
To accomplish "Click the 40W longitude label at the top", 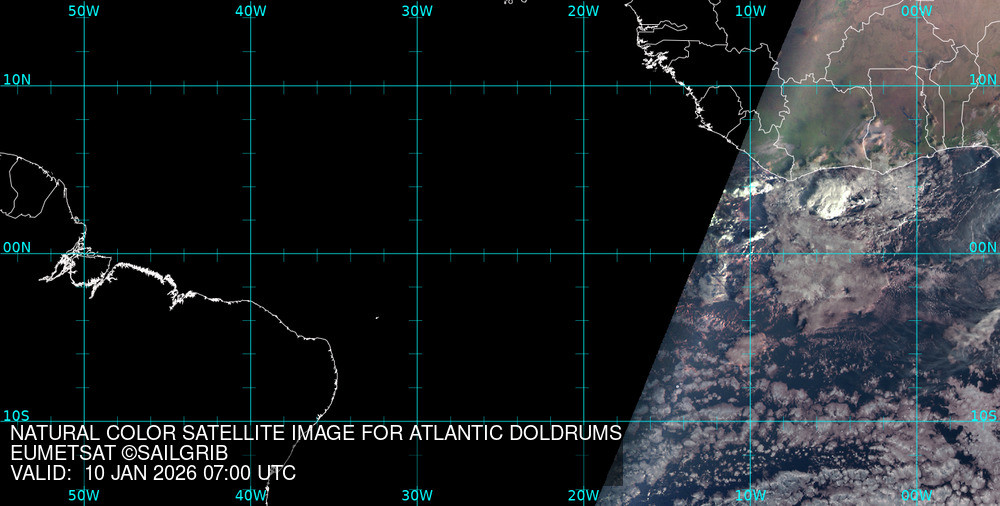I will point(250,10).
